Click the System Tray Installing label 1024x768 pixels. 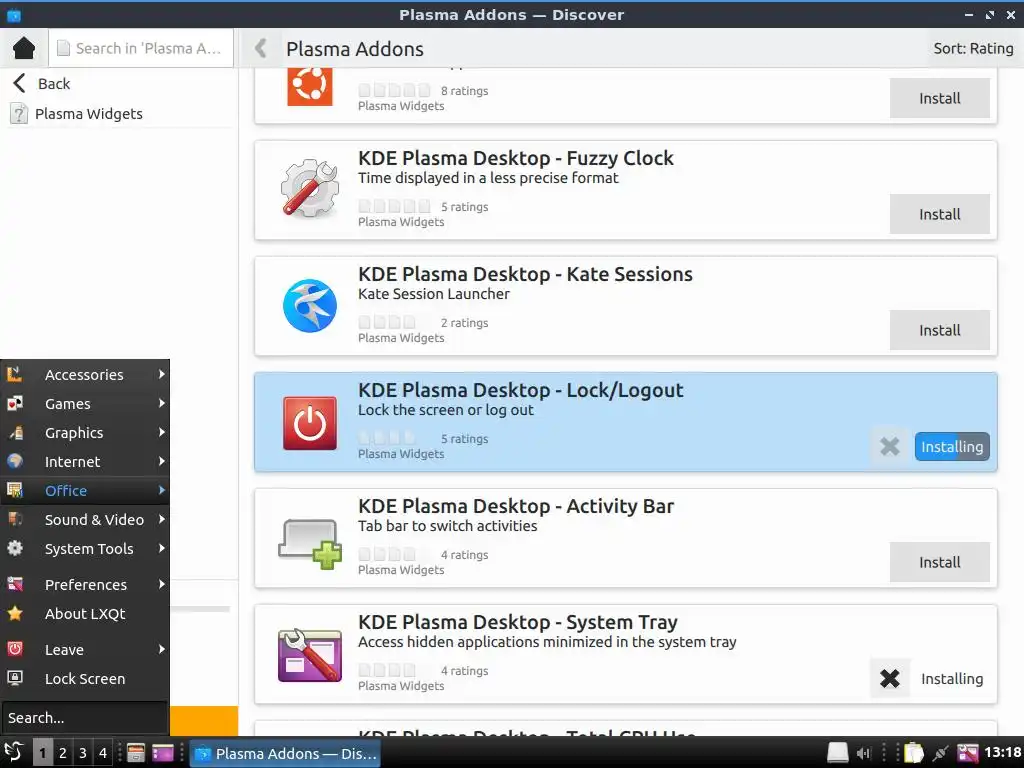tap(952, 679)
